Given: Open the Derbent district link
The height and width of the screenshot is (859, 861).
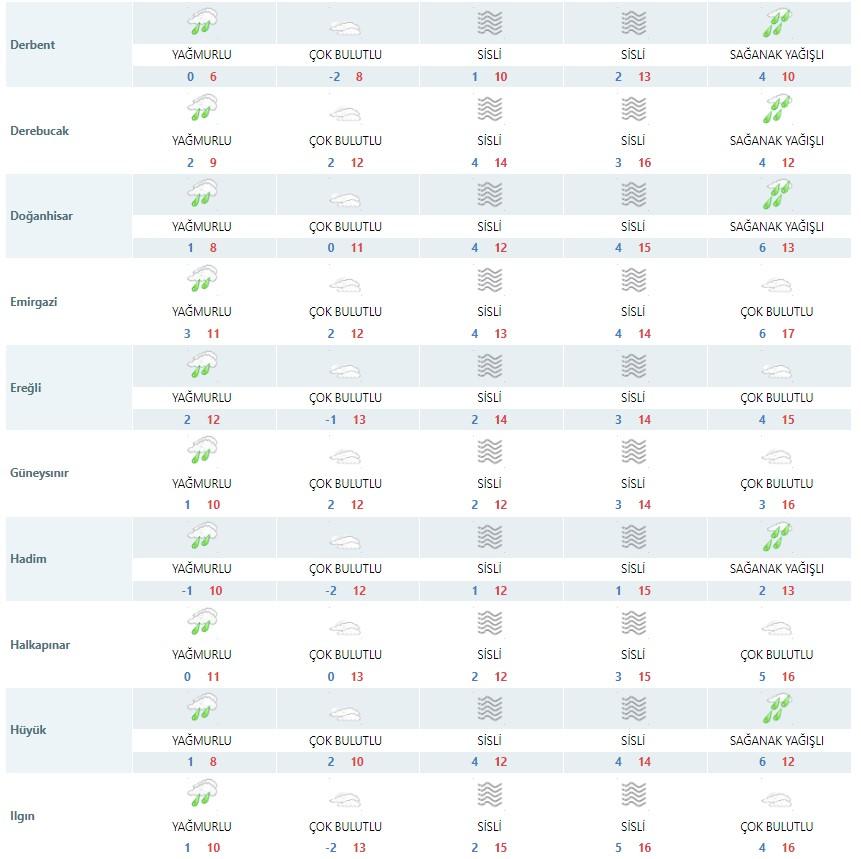Looking at the screenshot, I should [x=32, y=45].
